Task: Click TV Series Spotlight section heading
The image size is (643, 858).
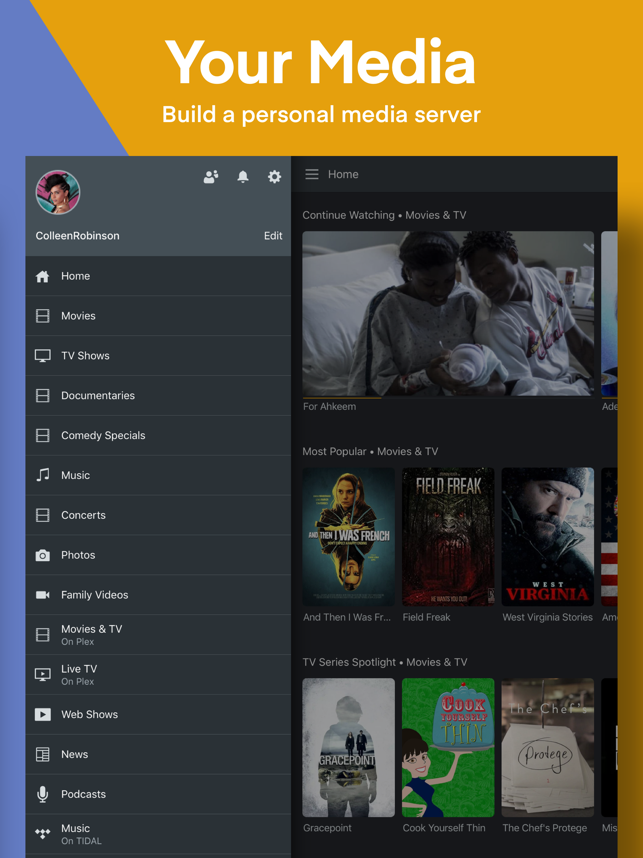Action: coord(385,662)
